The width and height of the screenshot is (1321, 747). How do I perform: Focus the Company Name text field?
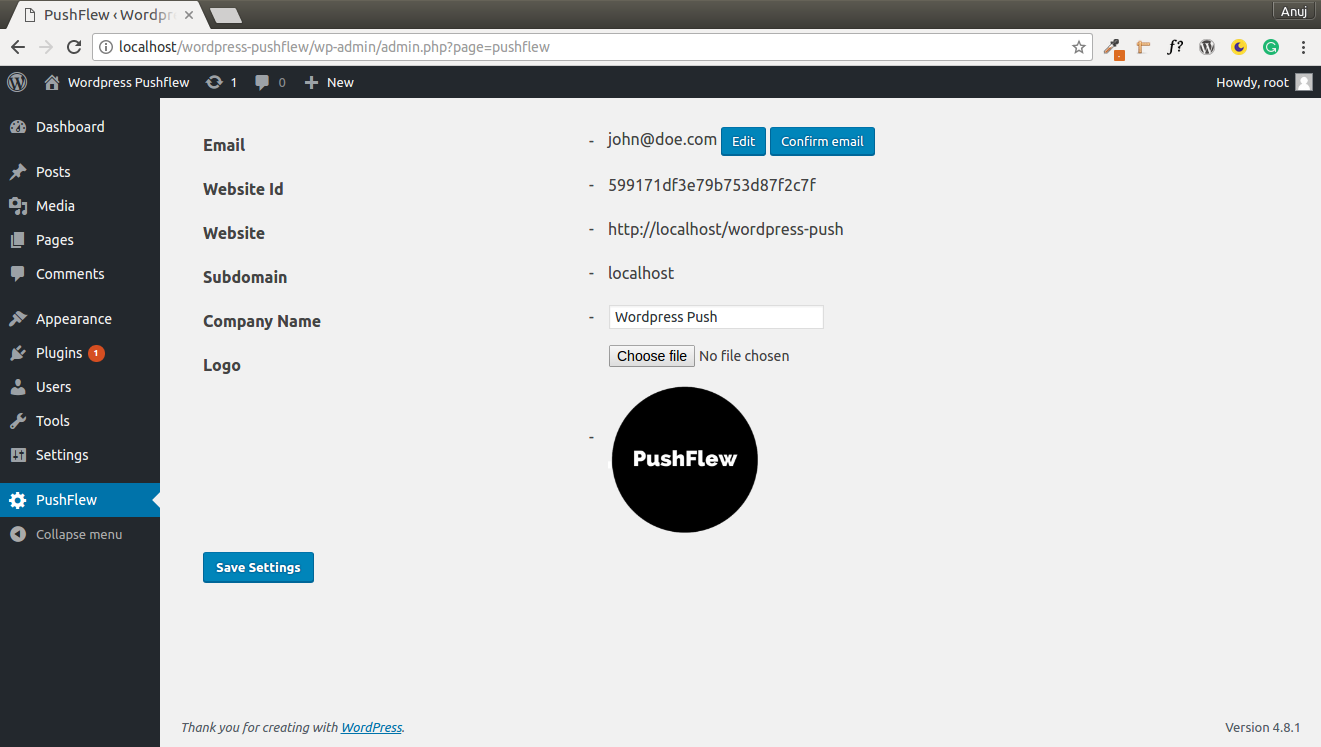pyautogui.click(x=716, y=317)
